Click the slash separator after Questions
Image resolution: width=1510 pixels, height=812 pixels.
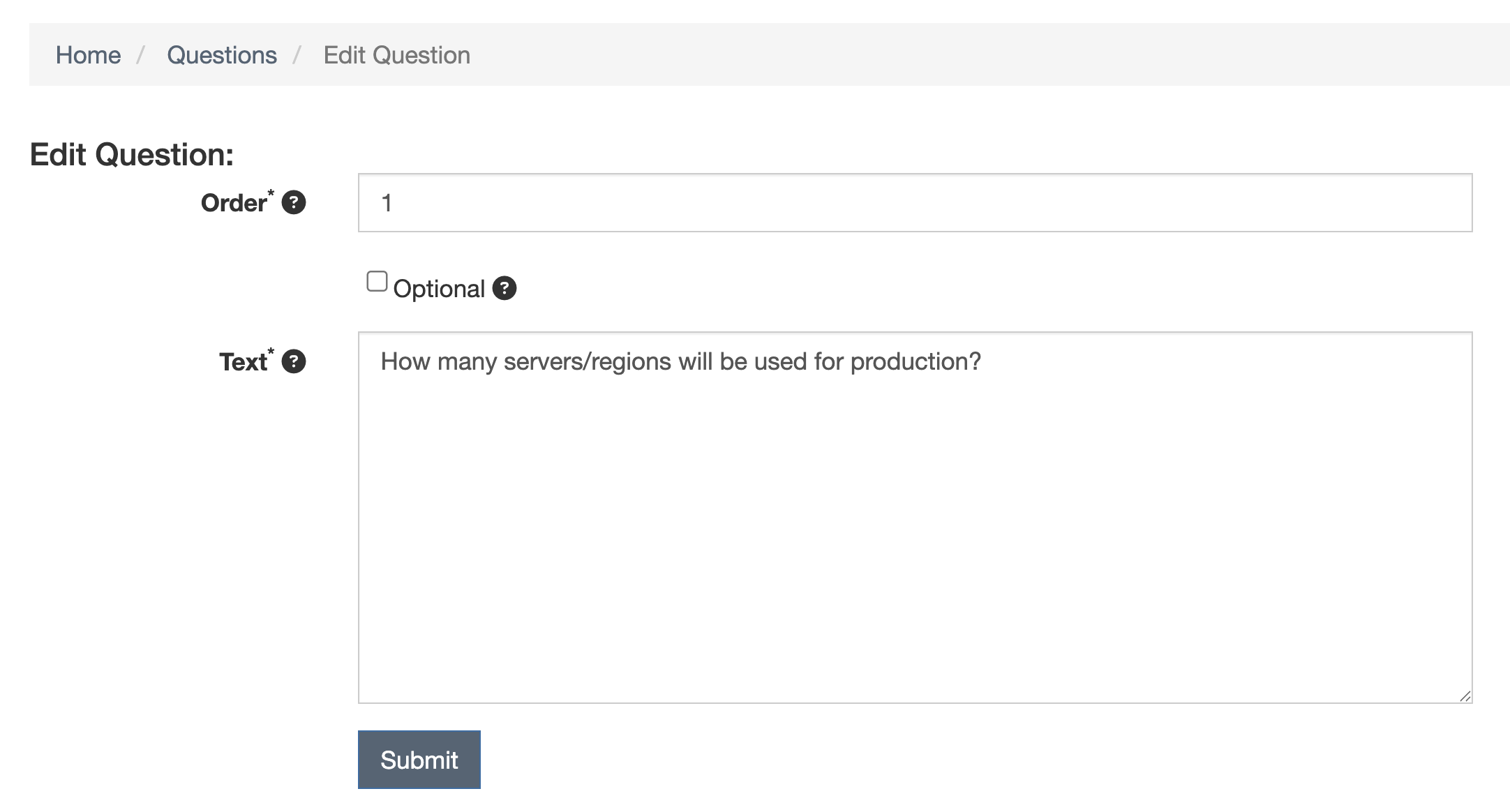(297, 55)
